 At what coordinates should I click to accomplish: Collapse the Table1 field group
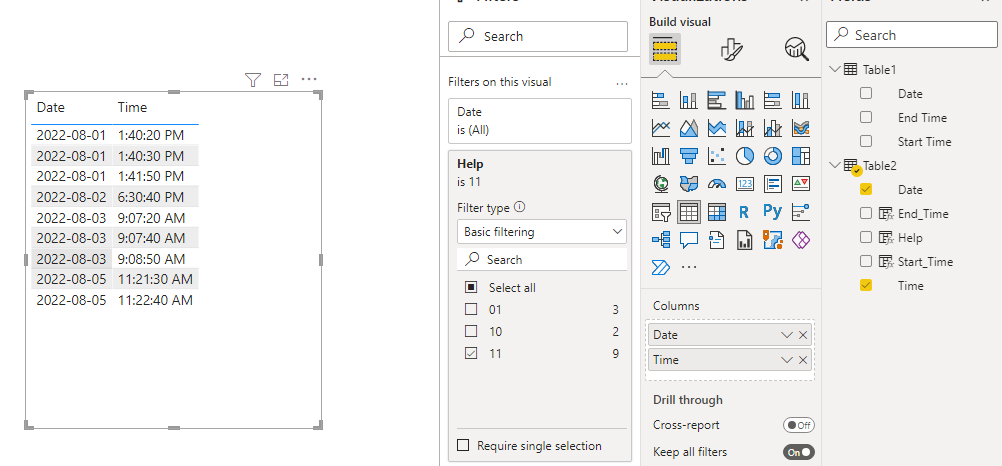click(835, 69)
